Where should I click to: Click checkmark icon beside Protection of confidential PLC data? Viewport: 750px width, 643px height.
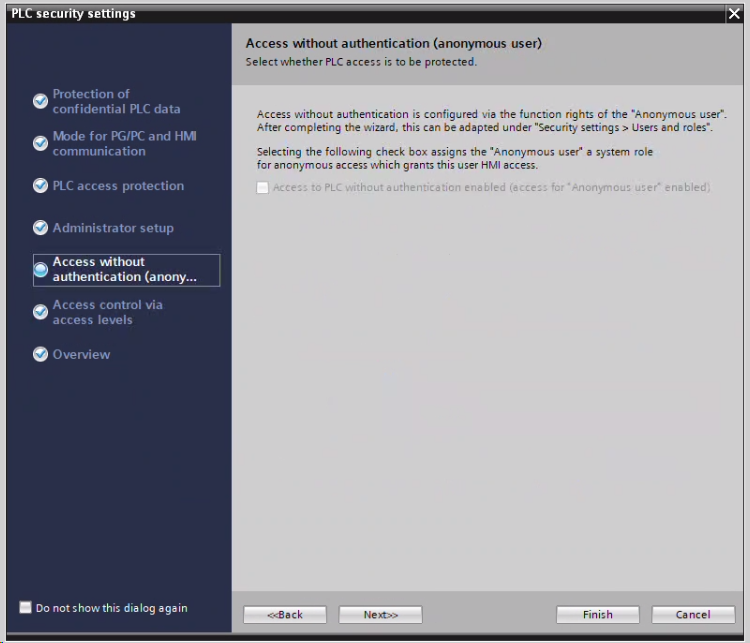[41, 101]
